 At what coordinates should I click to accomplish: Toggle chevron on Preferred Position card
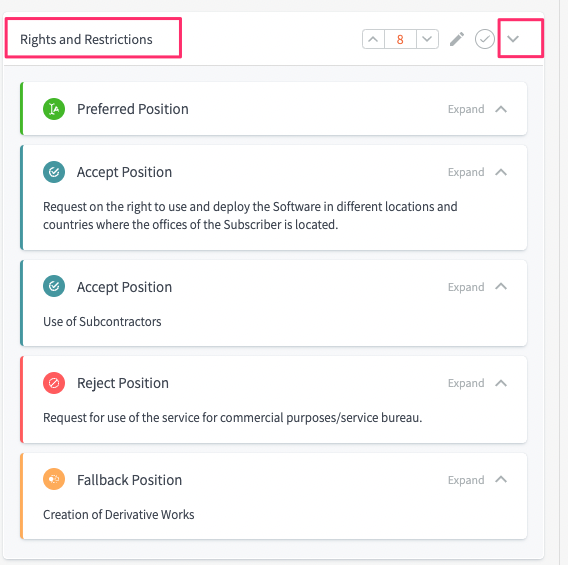pyautogui.click(x=501, y=109)
